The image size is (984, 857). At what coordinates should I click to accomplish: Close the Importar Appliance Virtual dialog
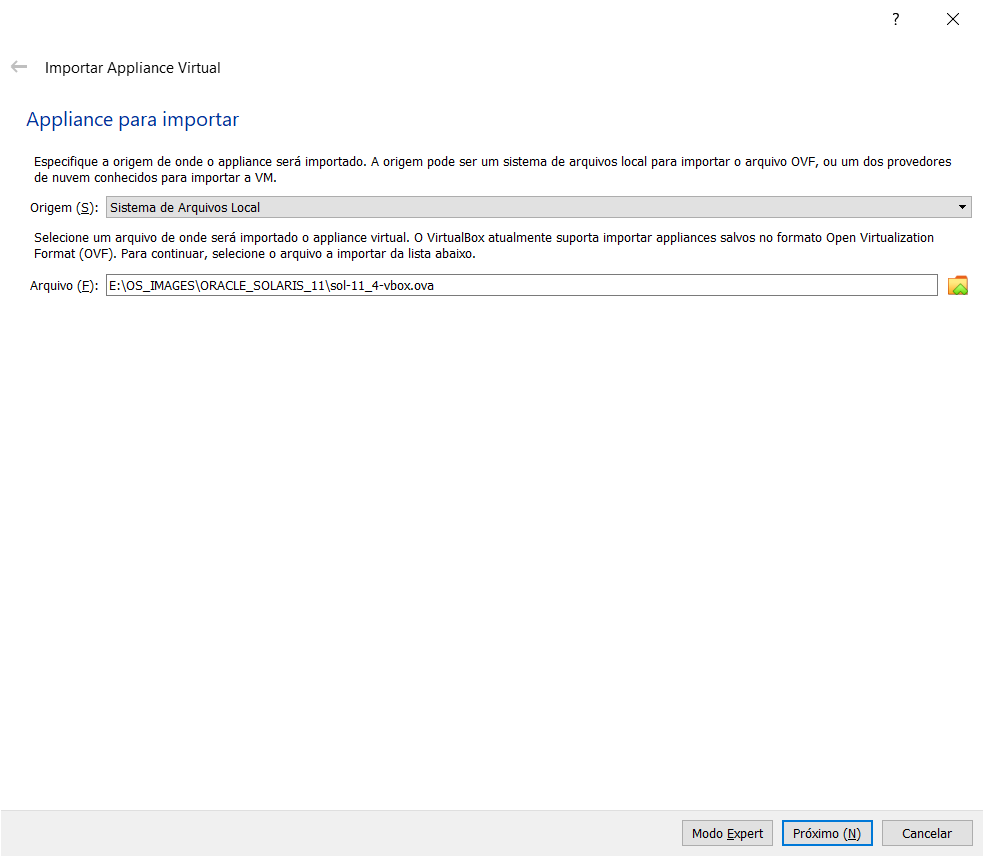click(x=953, y=19)
